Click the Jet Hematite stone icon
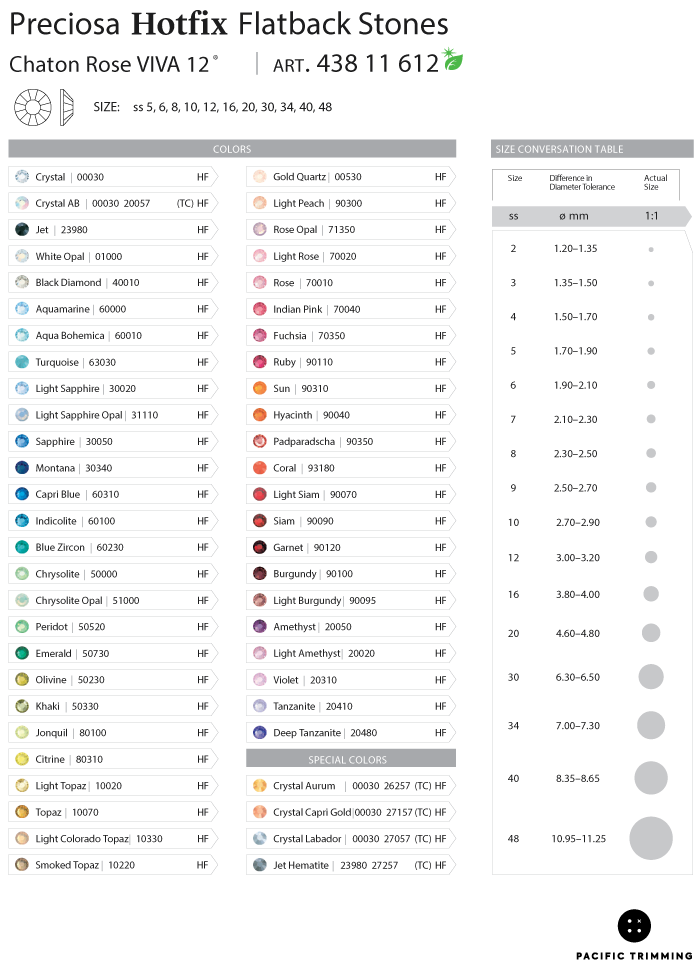700x972 pixels. click(260, 865)
